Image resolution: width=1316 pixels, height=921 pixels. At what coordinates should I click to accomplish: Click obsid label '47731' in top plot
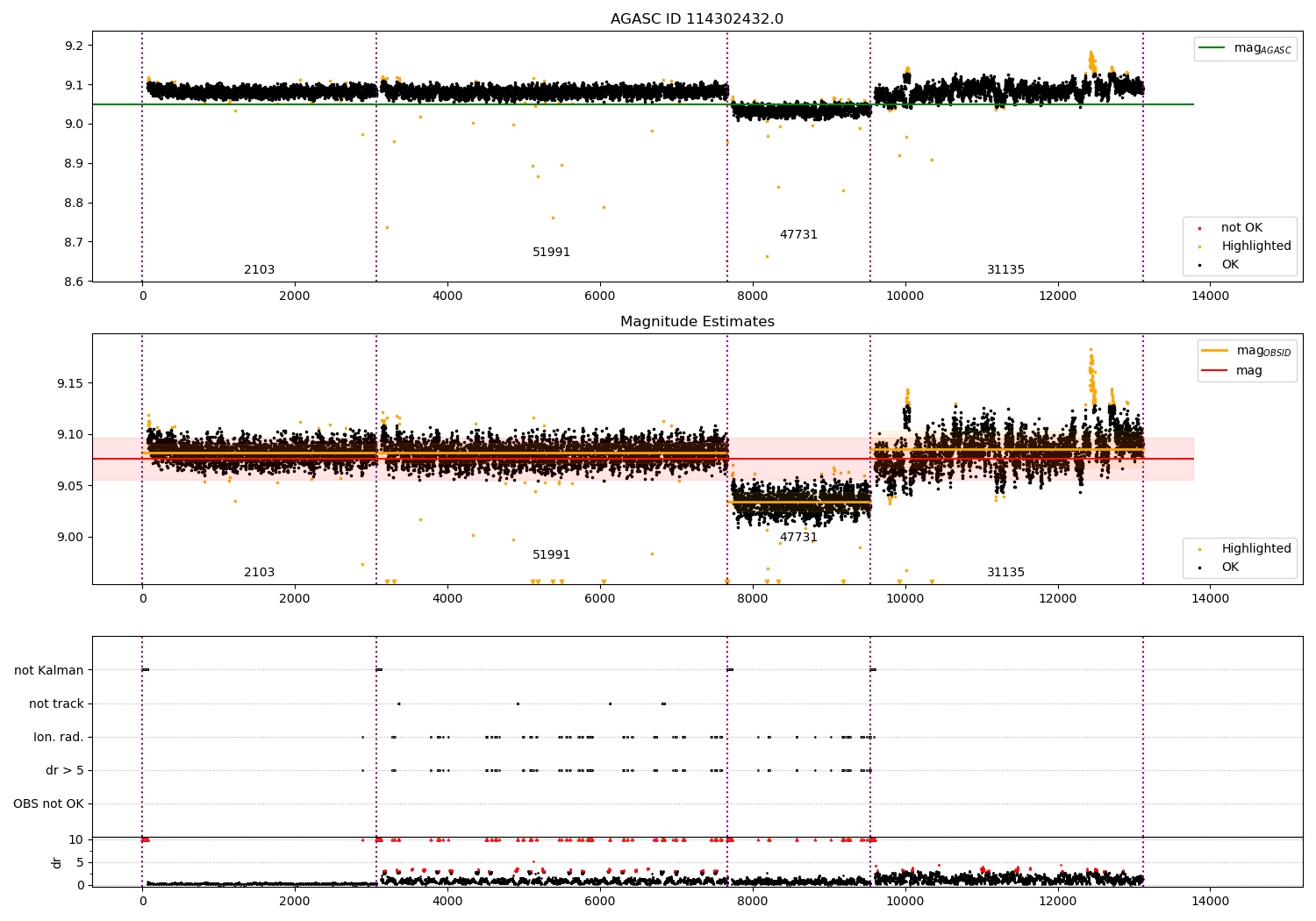click(798, 235)
